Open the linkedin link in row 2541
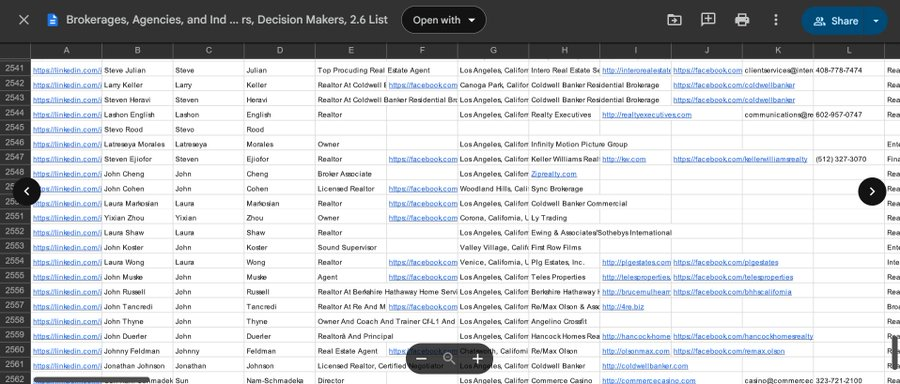This screenshot has width=900, height=384. pos(67,71)
